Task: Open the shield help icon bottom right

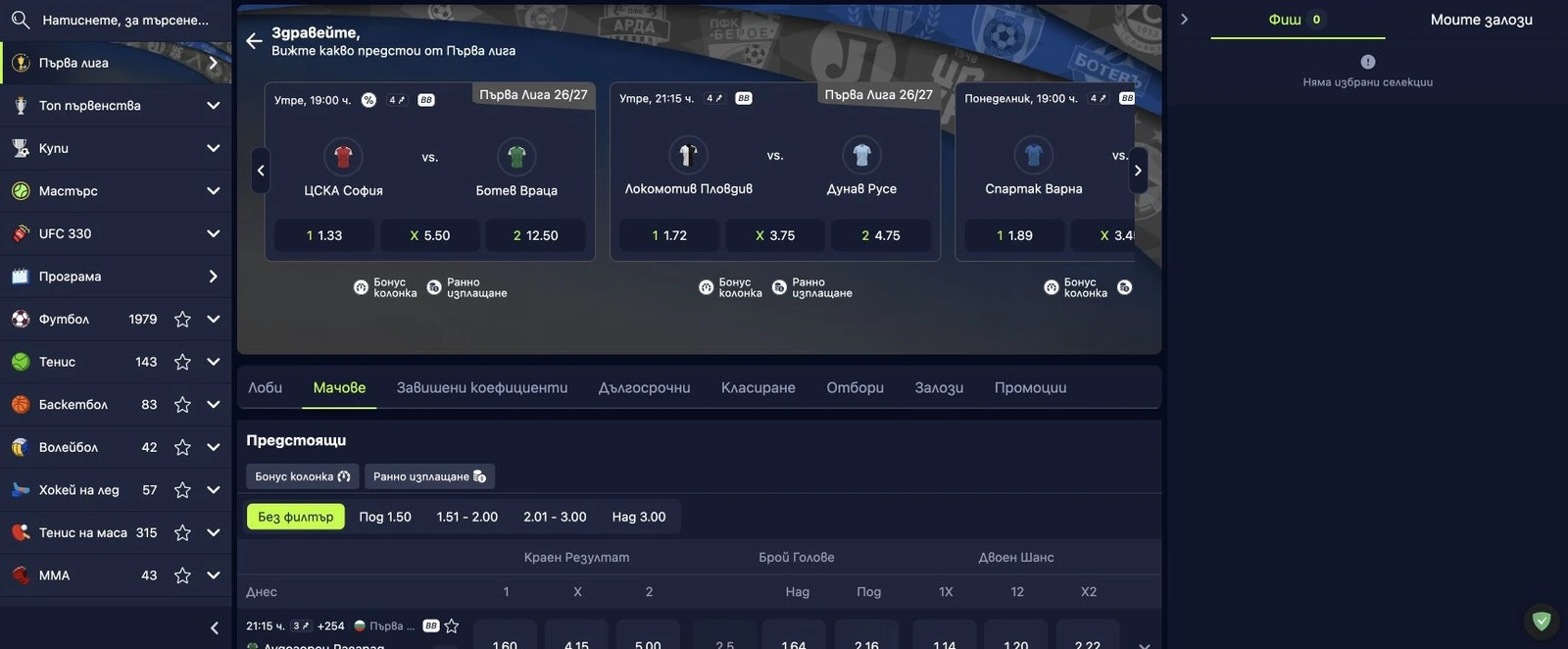Action: pos(1542,621)
